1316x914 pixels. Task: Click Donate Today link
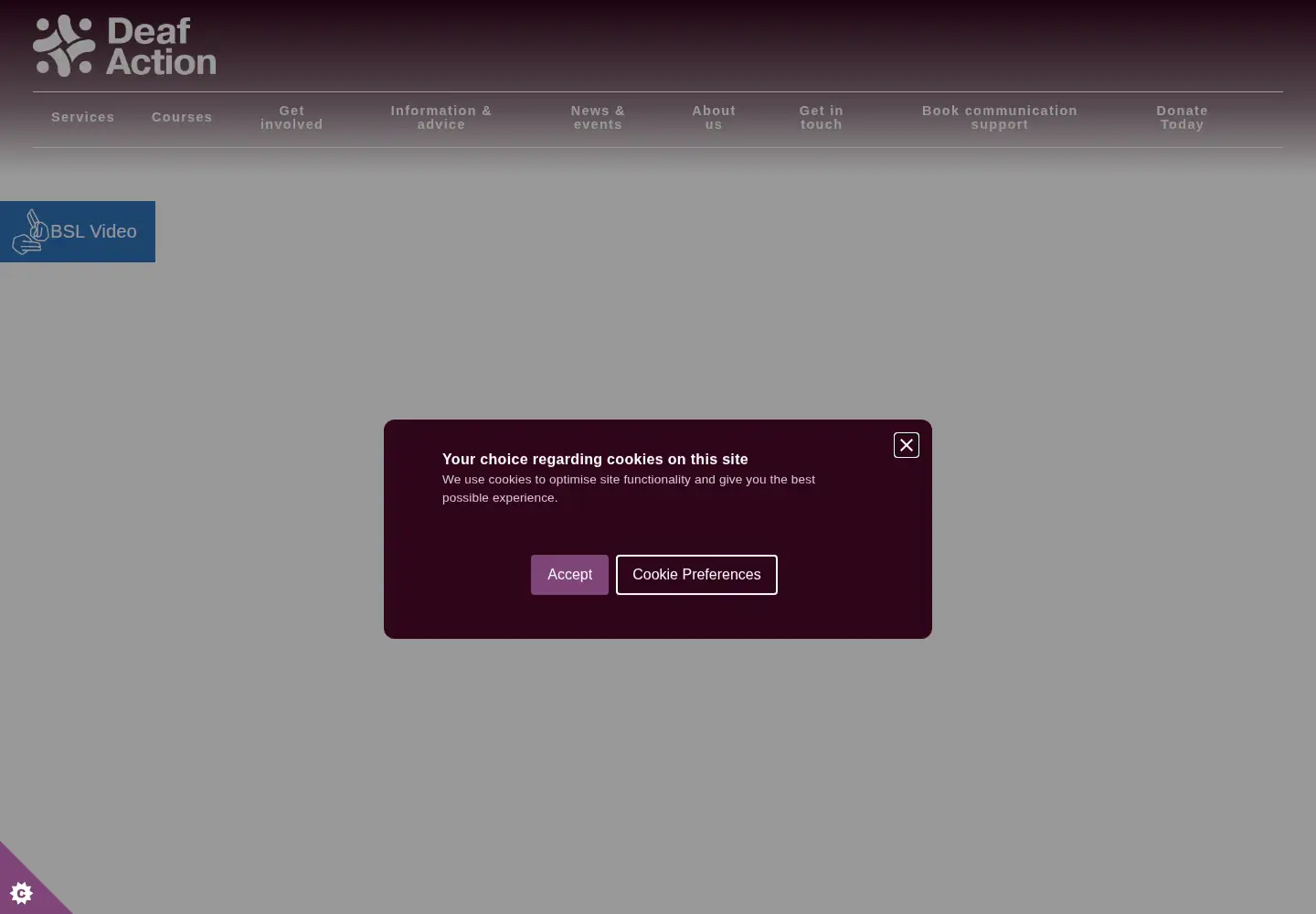pos(1183,117)
